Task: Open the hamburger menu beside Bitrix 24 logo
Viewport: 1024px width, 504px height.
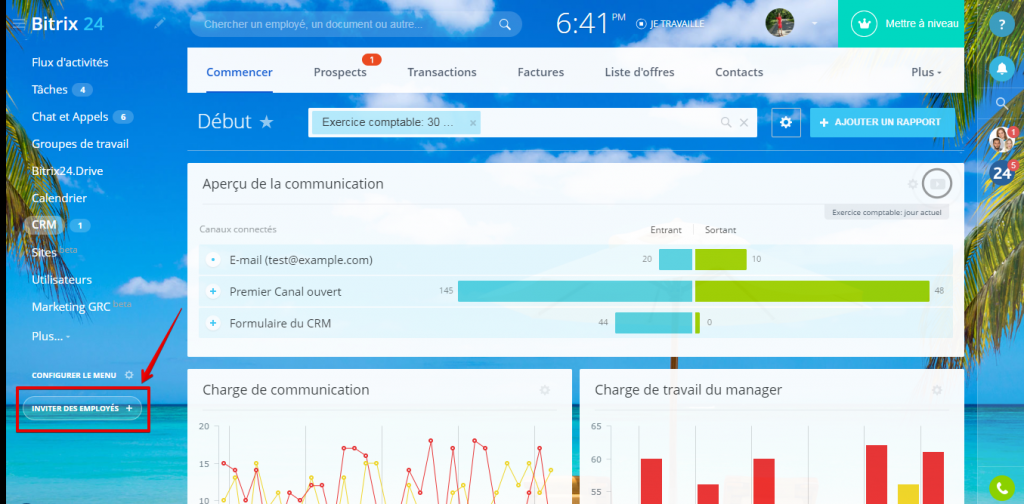Action: click(20, 24)
